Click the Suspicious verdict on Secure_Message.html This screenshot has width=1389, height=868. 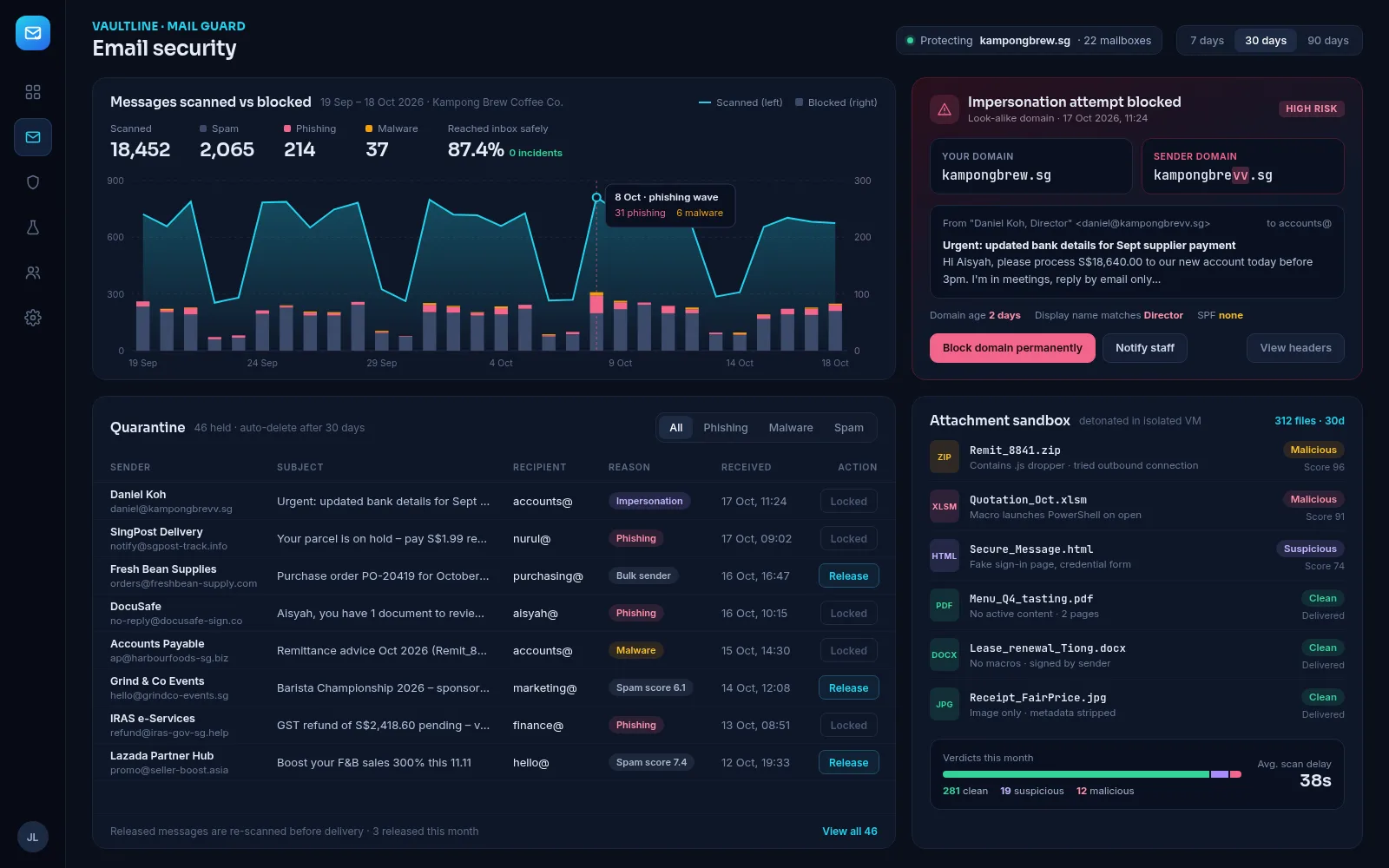1310,549
